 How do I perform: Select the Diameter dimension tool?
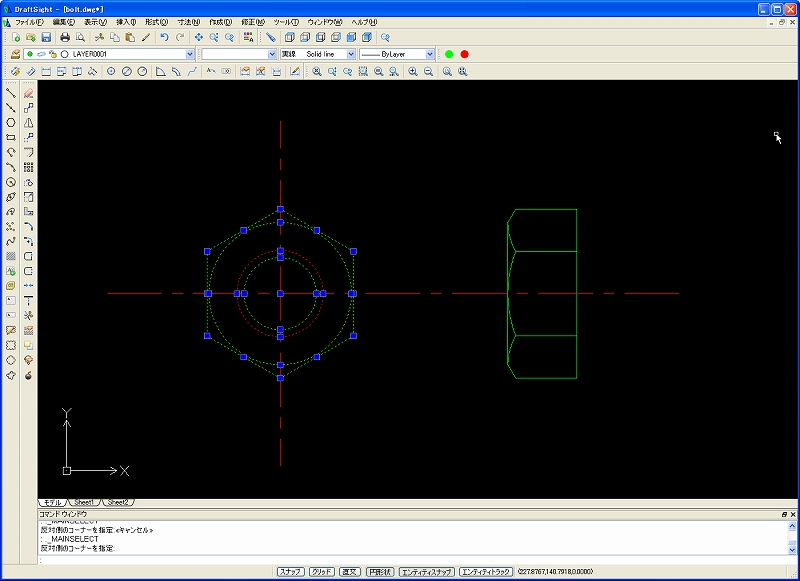click(x=127, y=71)
